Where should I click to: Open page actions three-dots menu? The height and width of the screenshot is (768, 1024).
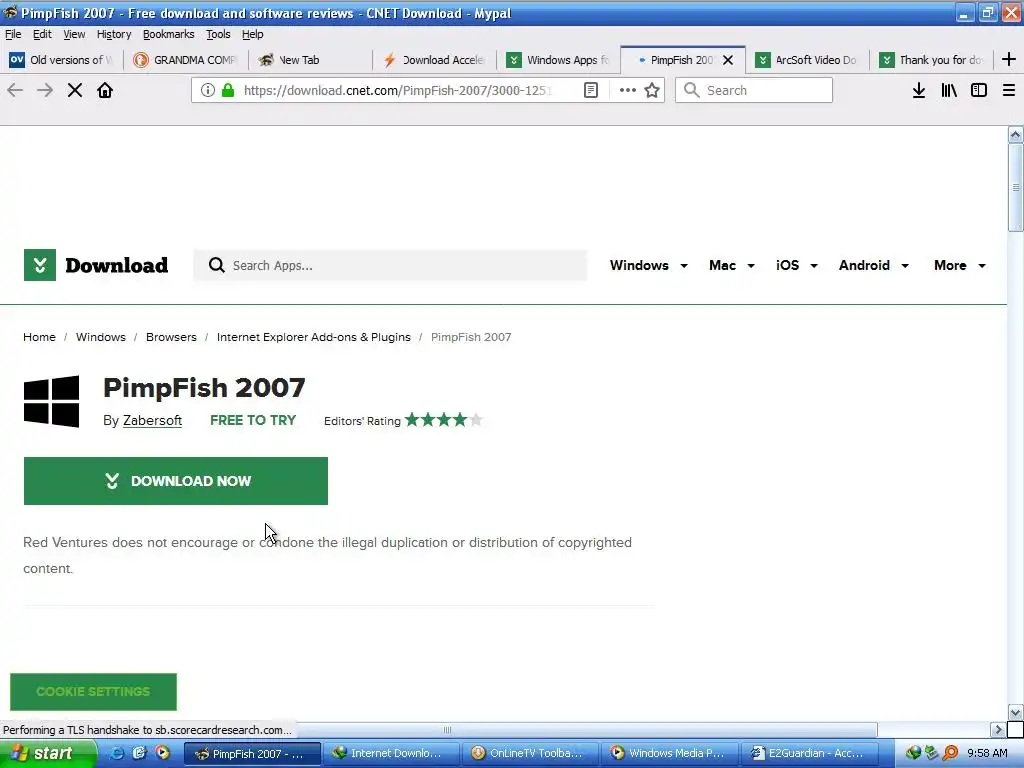click(628, 90)
